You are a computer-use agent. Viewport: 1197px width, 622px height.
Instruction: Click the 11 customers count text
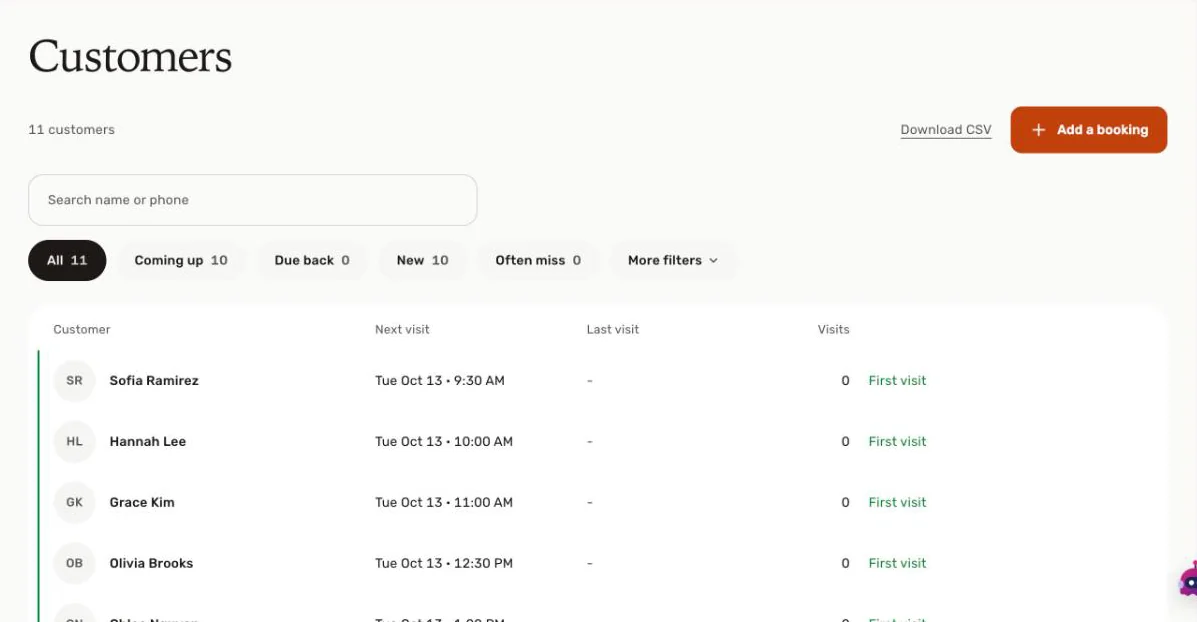coord(71,130)
